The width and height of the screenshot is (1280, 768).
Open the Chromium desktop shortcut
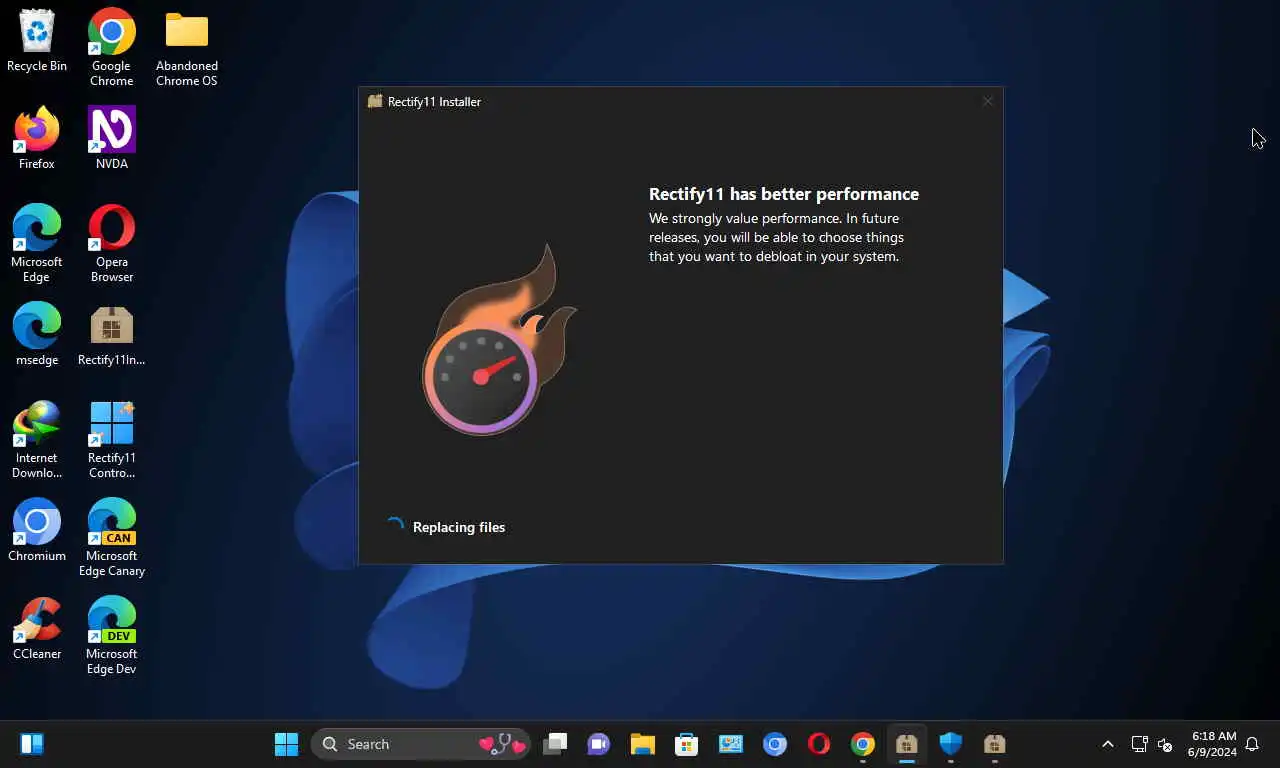point(37,530)
